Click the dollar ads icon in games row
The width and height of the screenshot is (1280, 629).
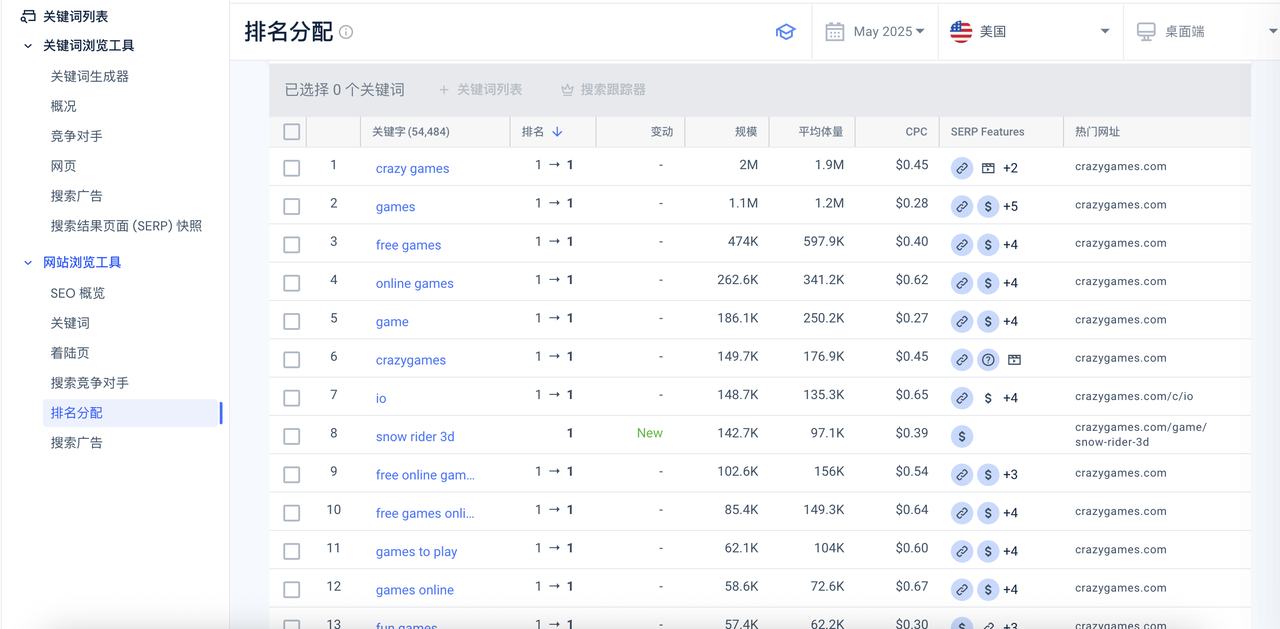[x=988, y=206]
